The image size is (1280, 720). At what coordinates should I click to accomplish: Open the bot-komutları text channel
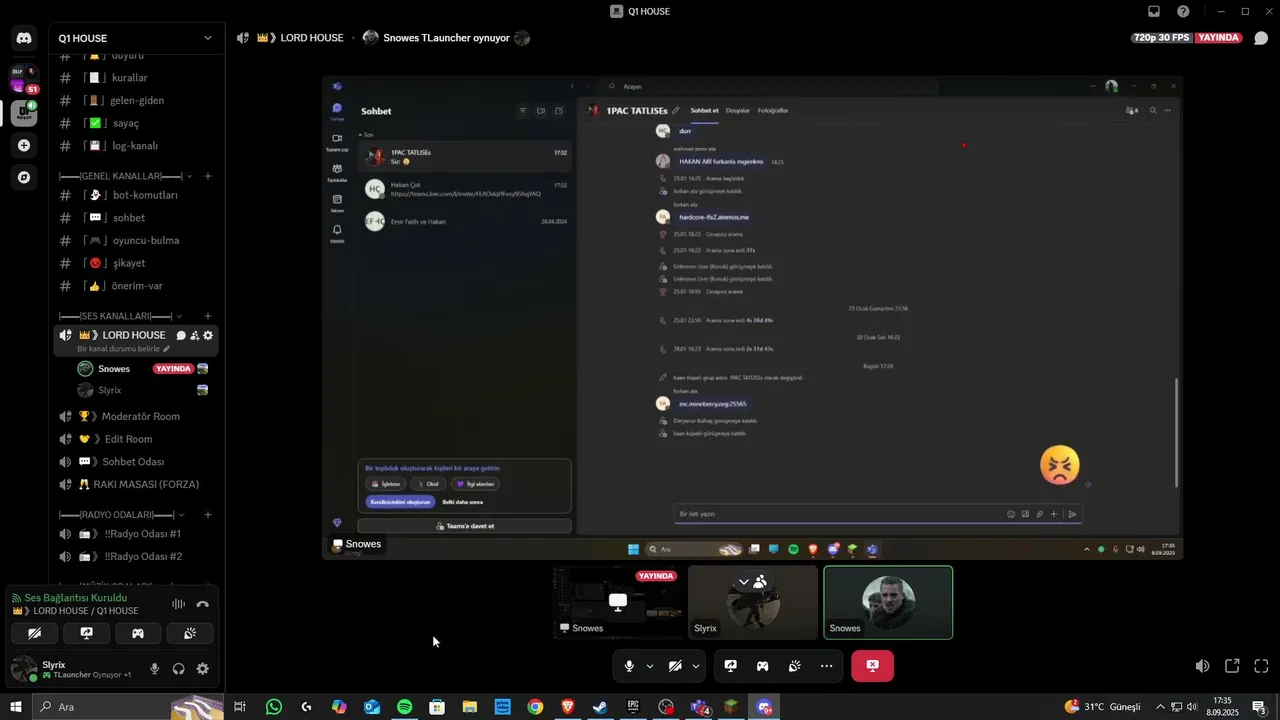coord(136,195)
